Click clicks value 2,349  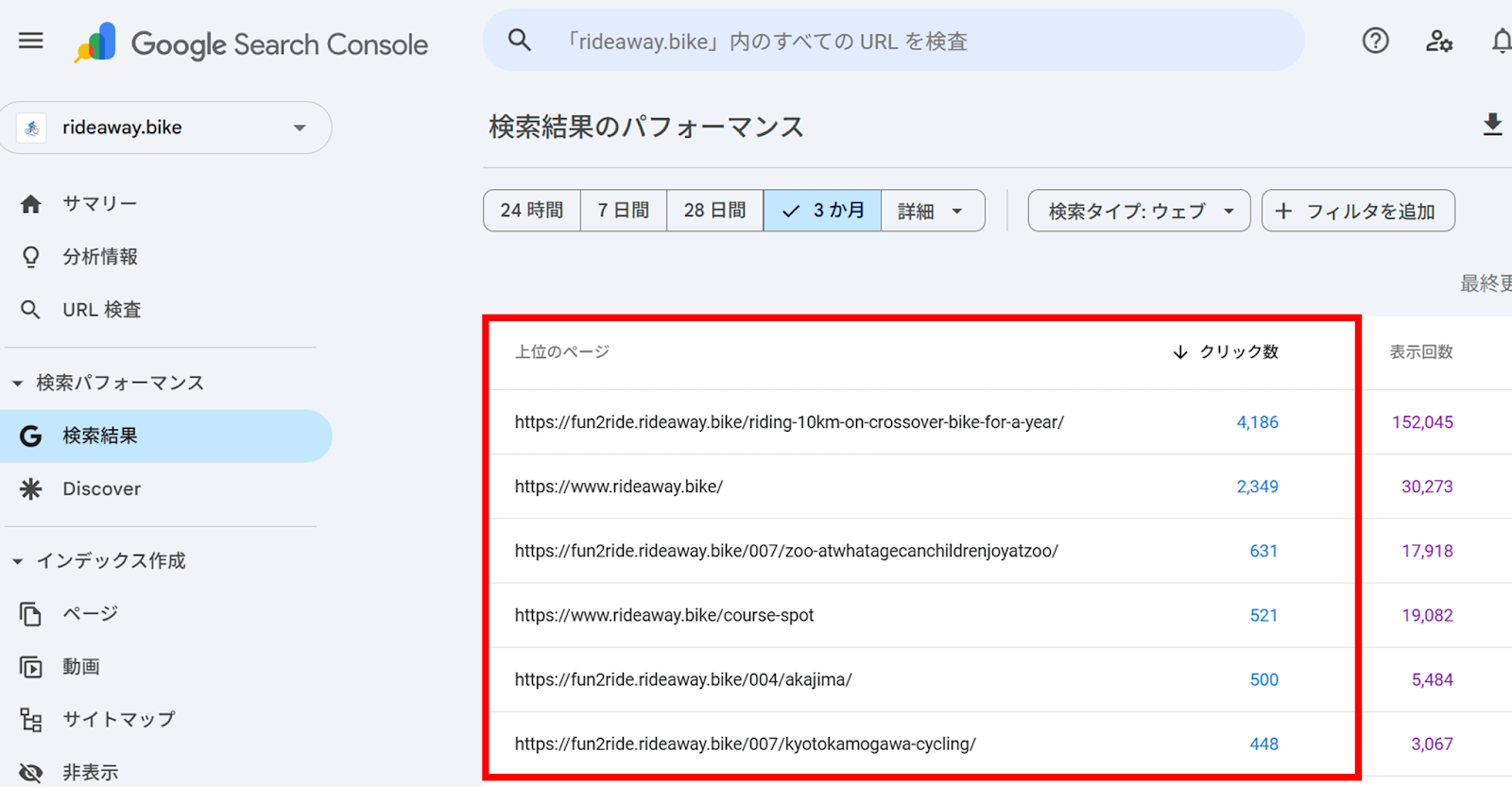(1258, 487)
